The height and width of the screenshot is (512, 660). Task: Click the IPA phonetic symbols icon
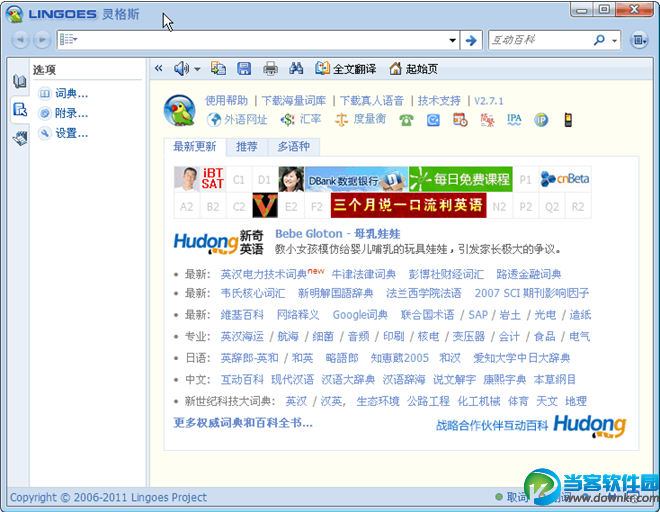point(514,120)
